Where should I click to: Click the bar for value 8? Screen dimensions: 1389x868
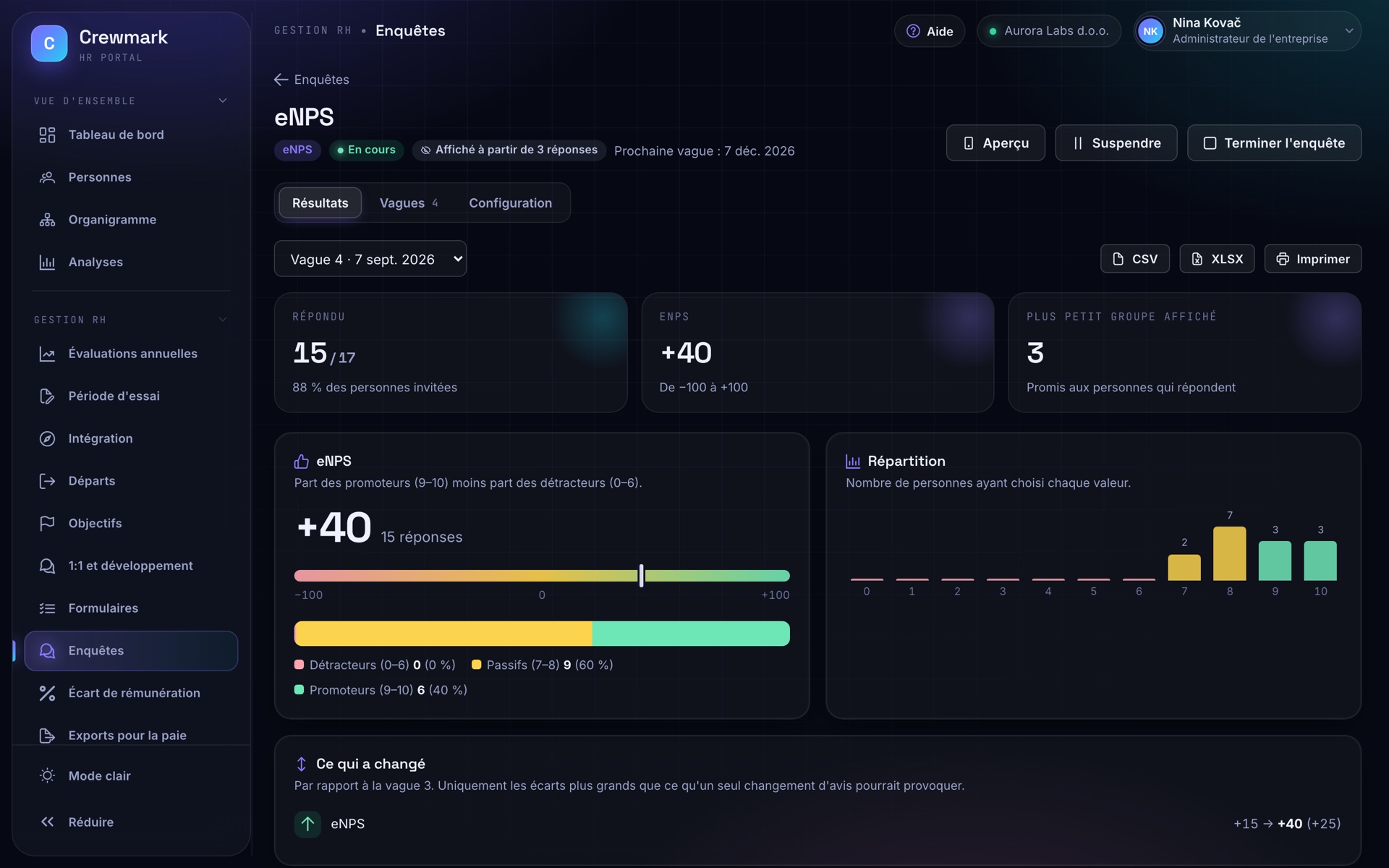1229,553
